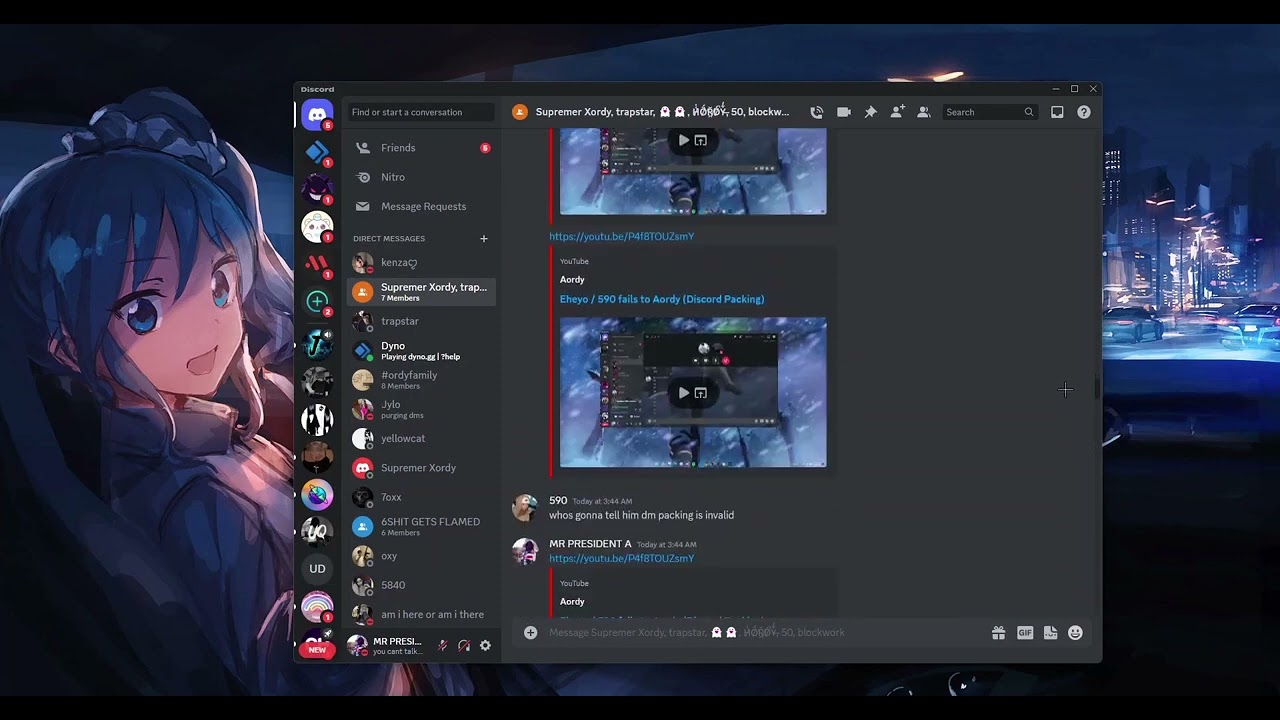Open purple Gengar server icon
Screen dimensions: 1280x720
(317, 189)
